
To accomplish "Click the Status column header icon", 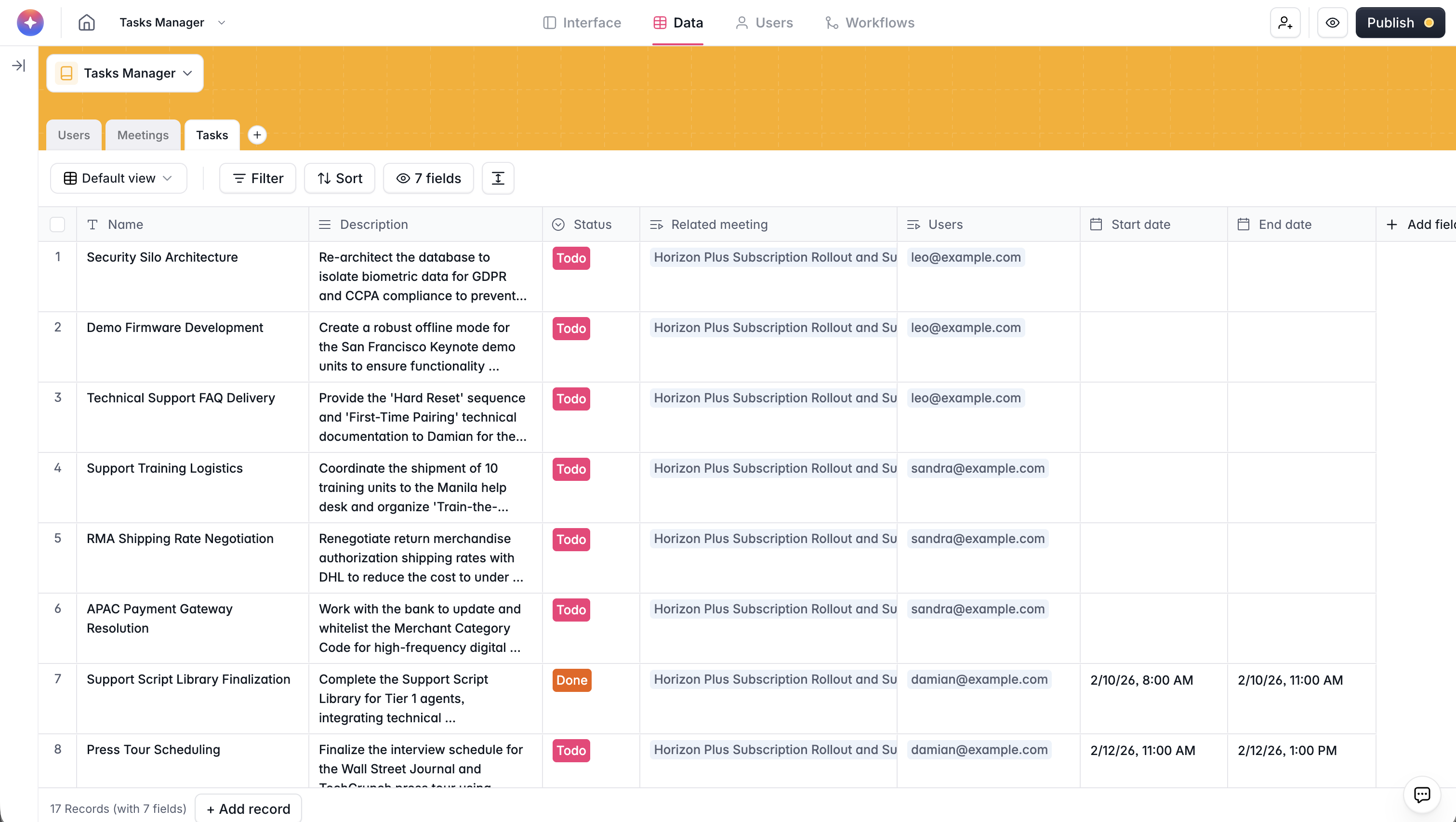I will point(558,225).
